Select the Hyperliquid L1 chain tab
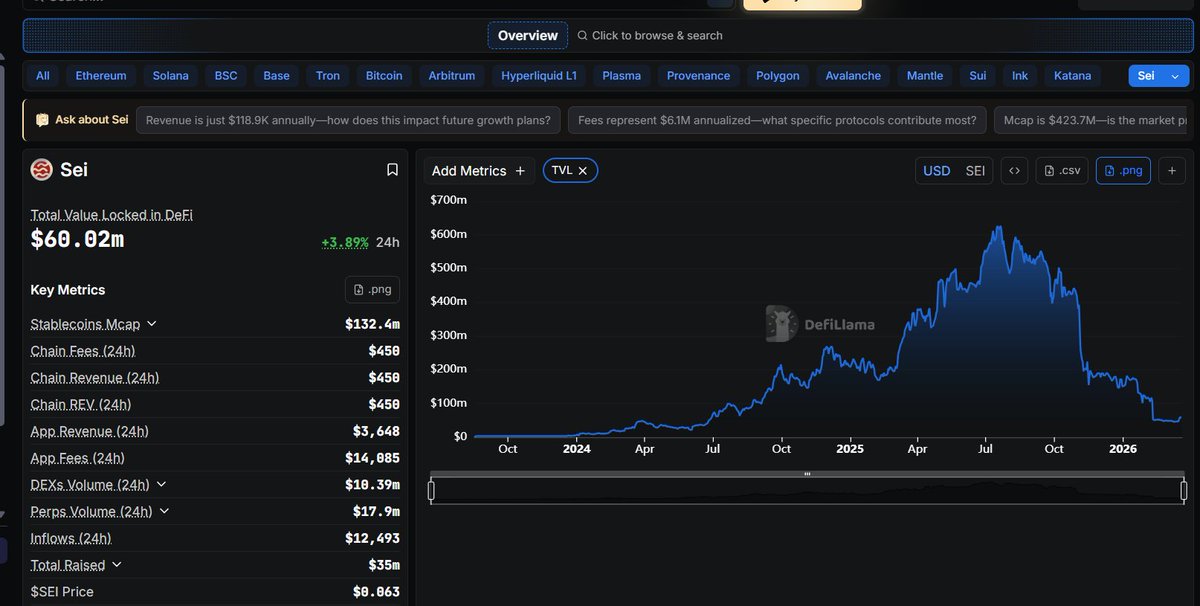The image size is (1200, 606). pos(539,76)
